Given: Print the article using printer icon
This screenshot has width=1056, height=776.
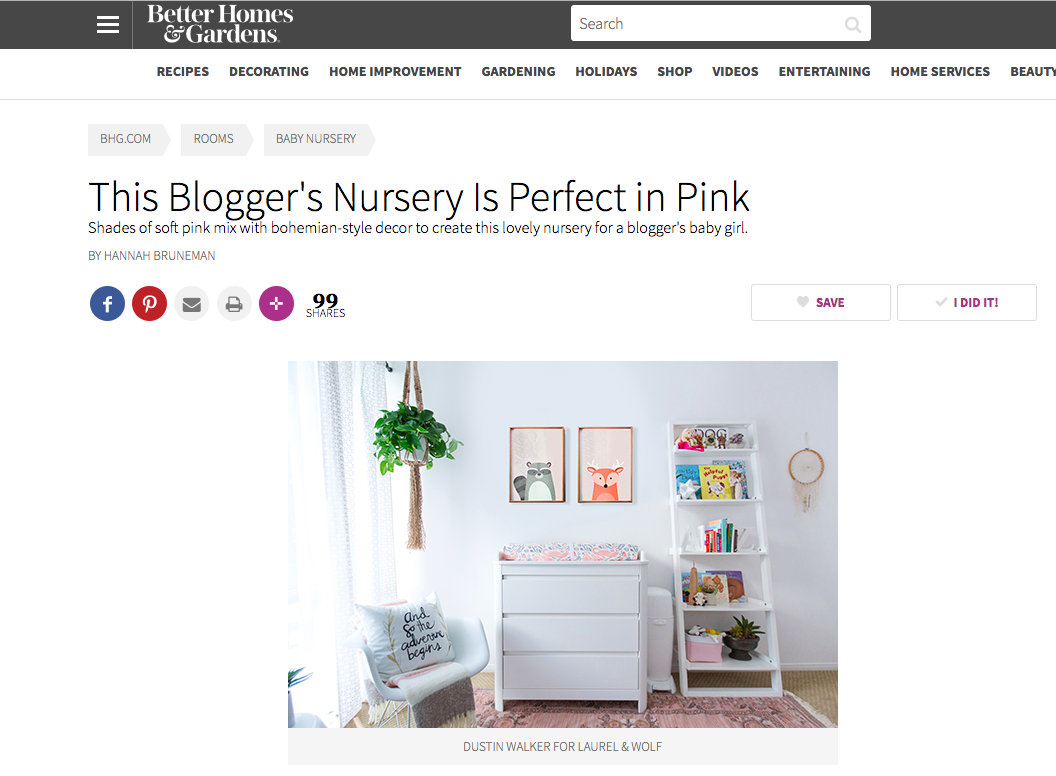Looking at the screenshot, I should [x=234, y=304].
